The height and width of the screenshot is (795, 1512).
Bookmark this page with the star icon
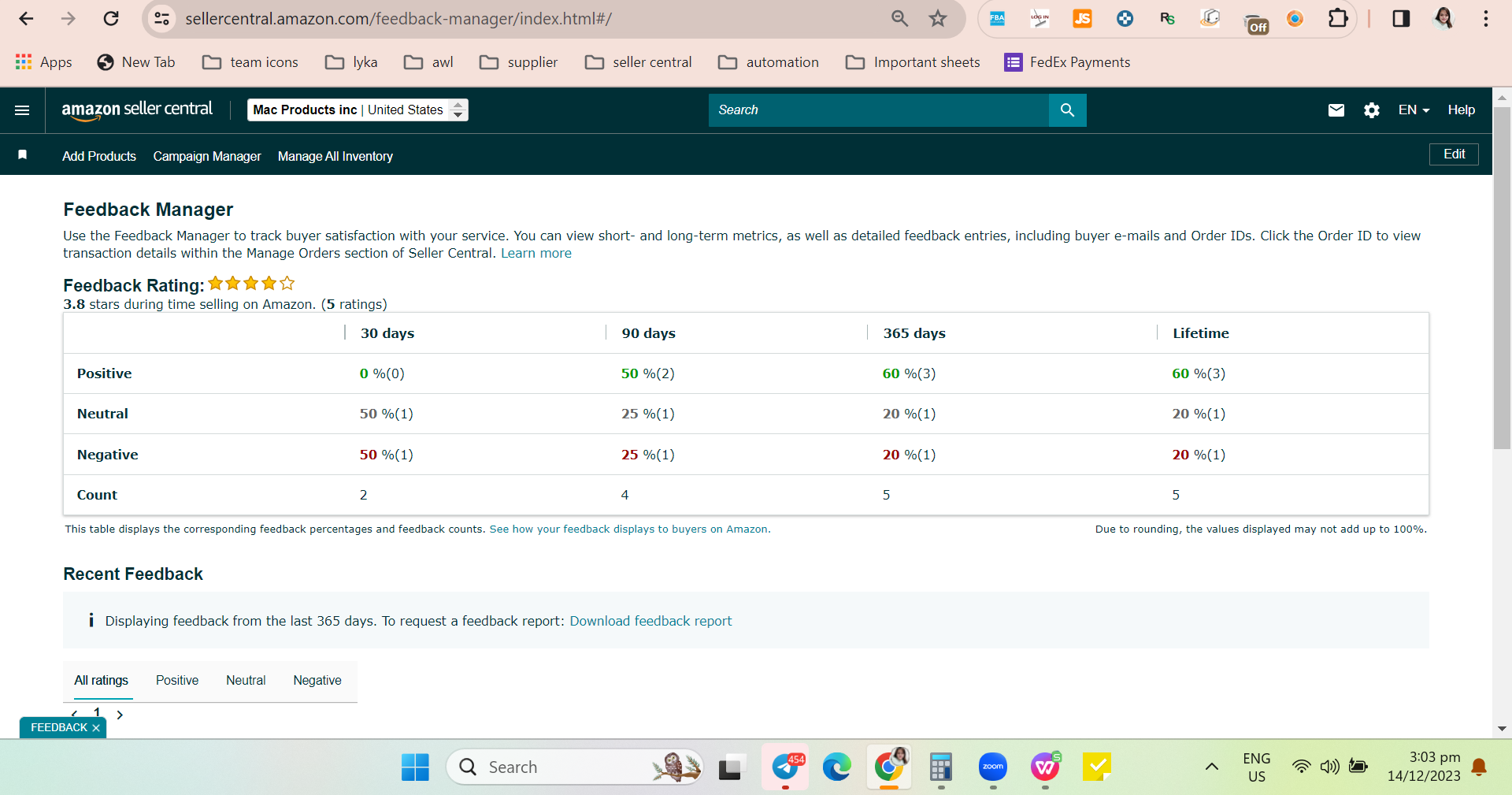pos(937,18)
